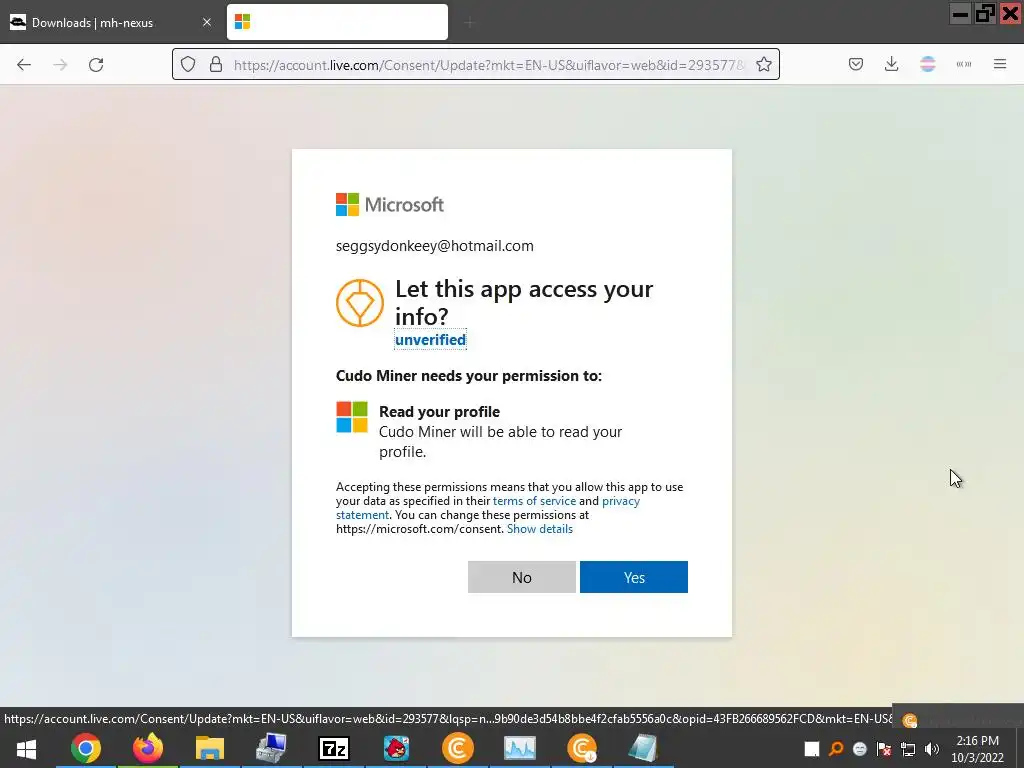
Task: Open the performance graph taskbar app
Action: coord(520,748)
